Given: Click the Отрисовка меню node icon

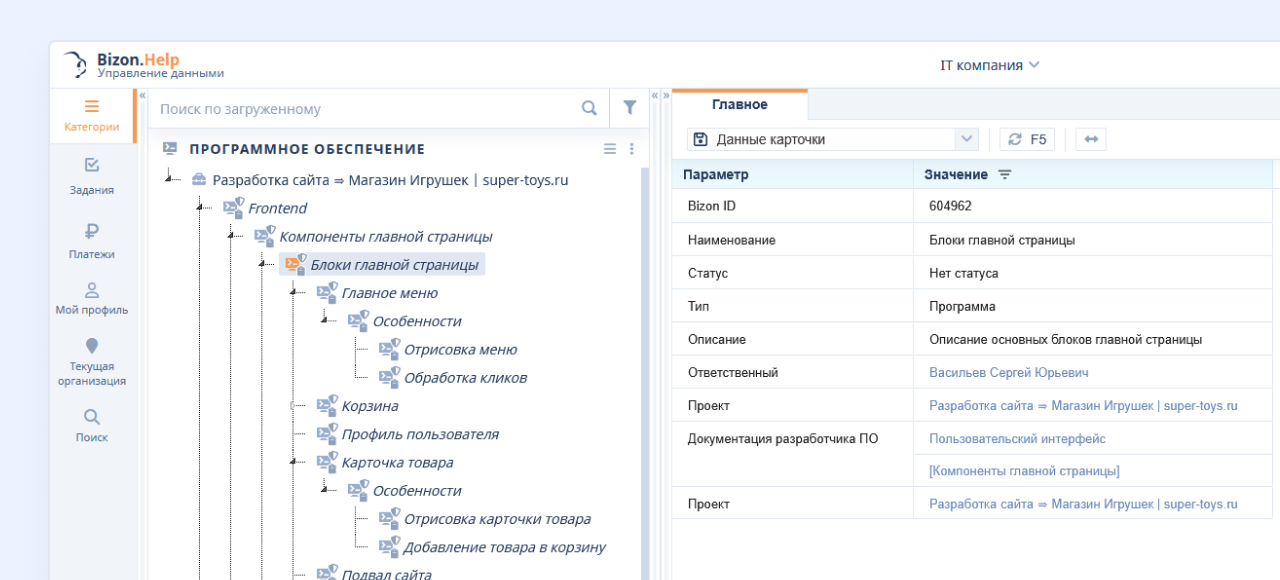Looking at the screenshot, I should (x=389, y=349).
